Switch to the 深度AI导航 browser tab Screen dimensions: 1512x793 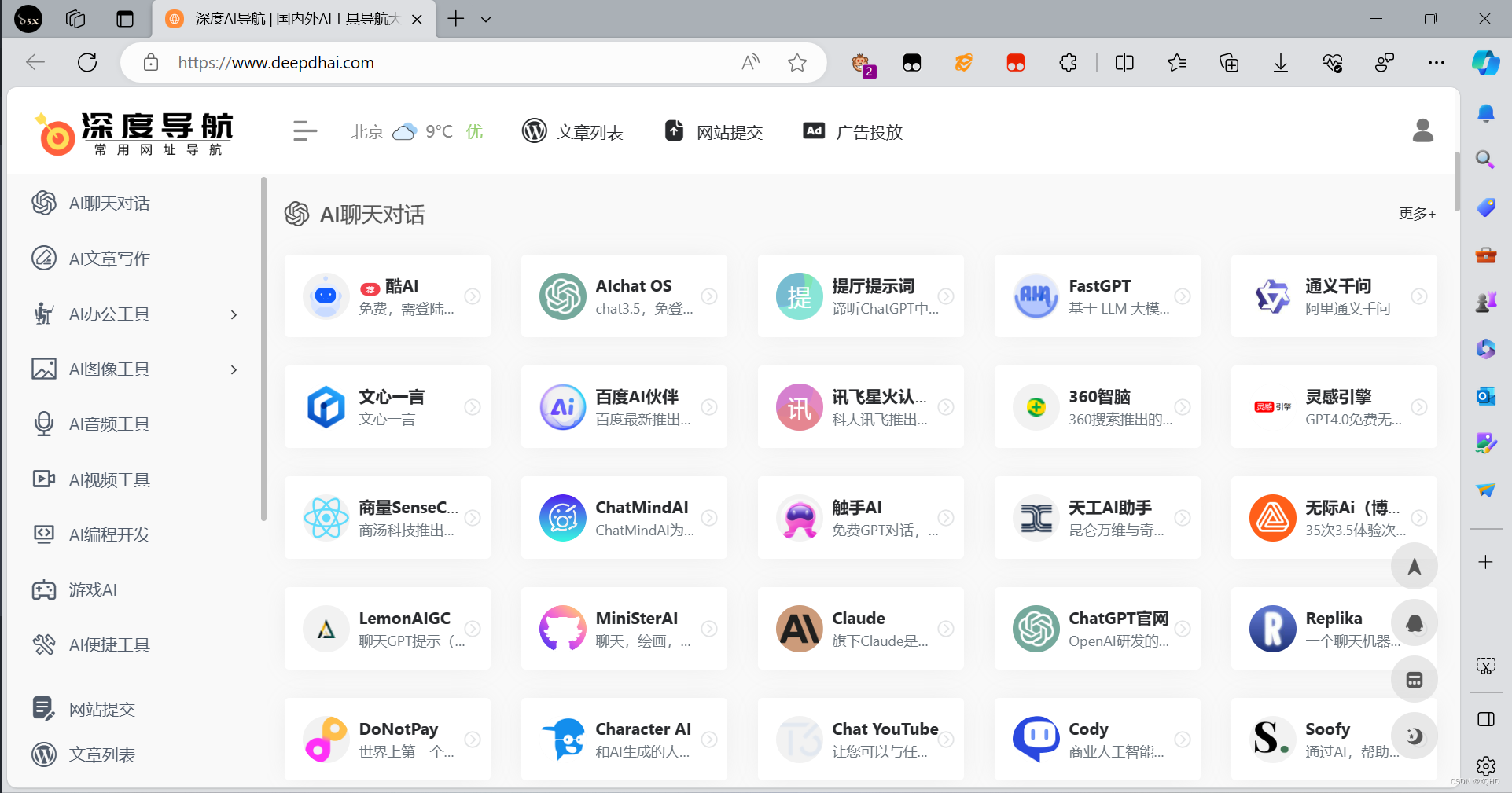(292, 19)
